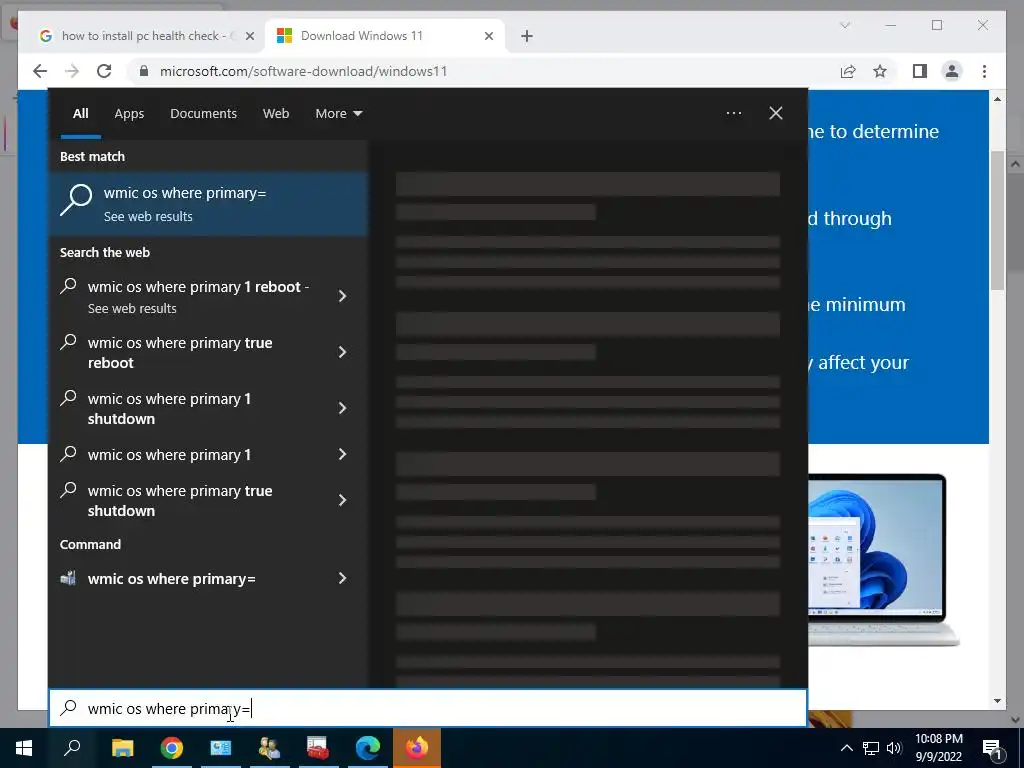The image size is (1024, 768).
Task: Expand 'wmic os where primary 1 shutdown' arrow
Action: click(x=342, y=409)
